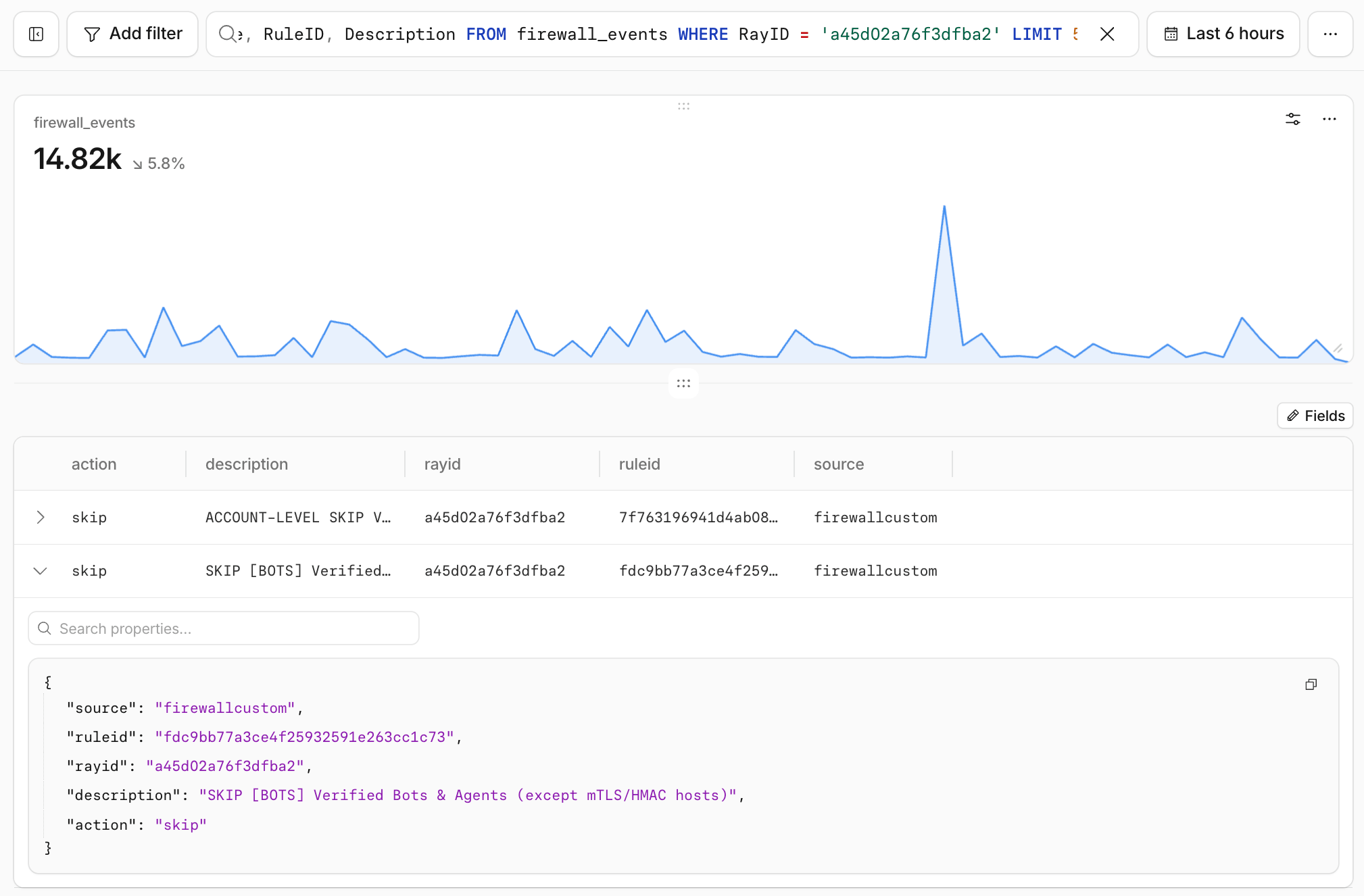This screenshot has height=896, width=1364.
Task: Click the JSON ruleid value string
Action: pos(305,737)
